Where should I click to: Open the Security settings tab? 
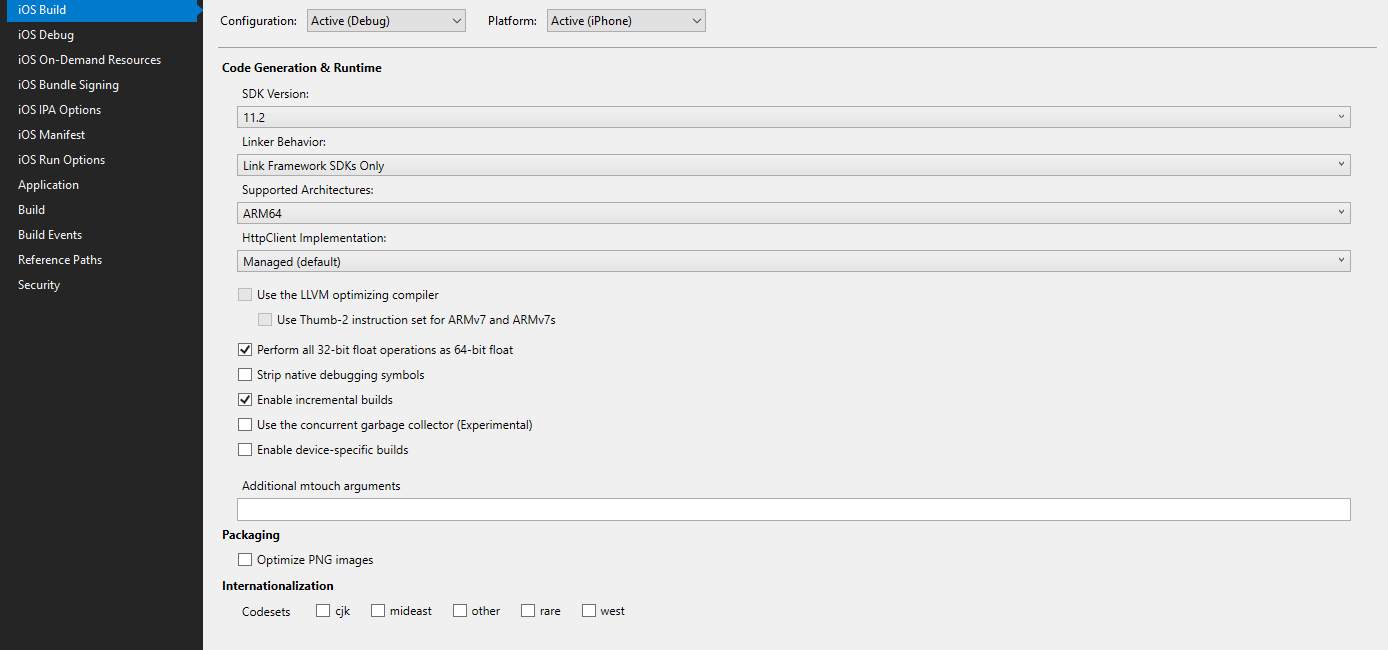click(x=39, y=285)
